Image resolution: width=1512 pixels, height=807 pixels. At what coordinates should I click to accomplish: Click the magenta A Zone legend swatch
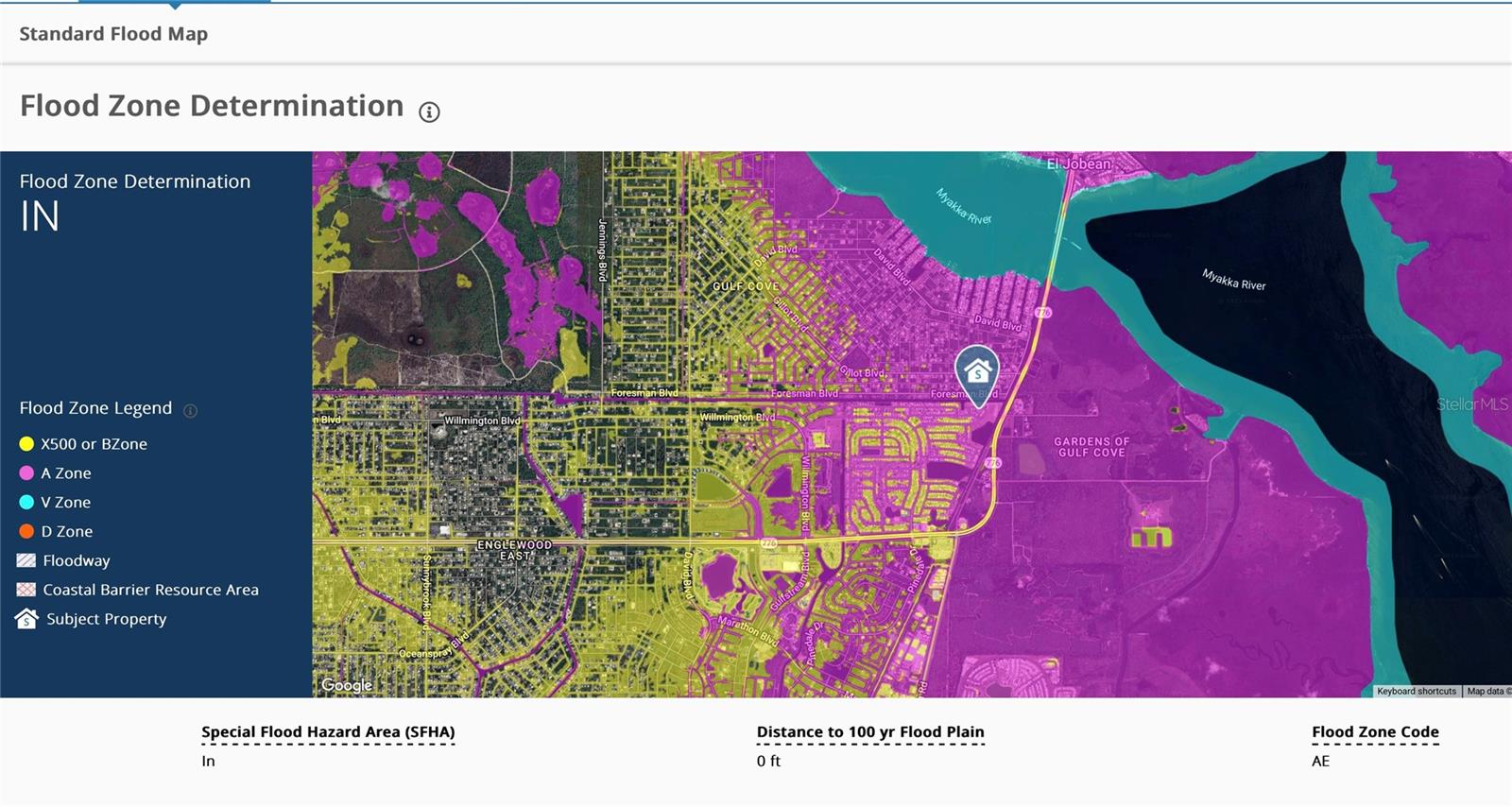click(x=26, y=473)
